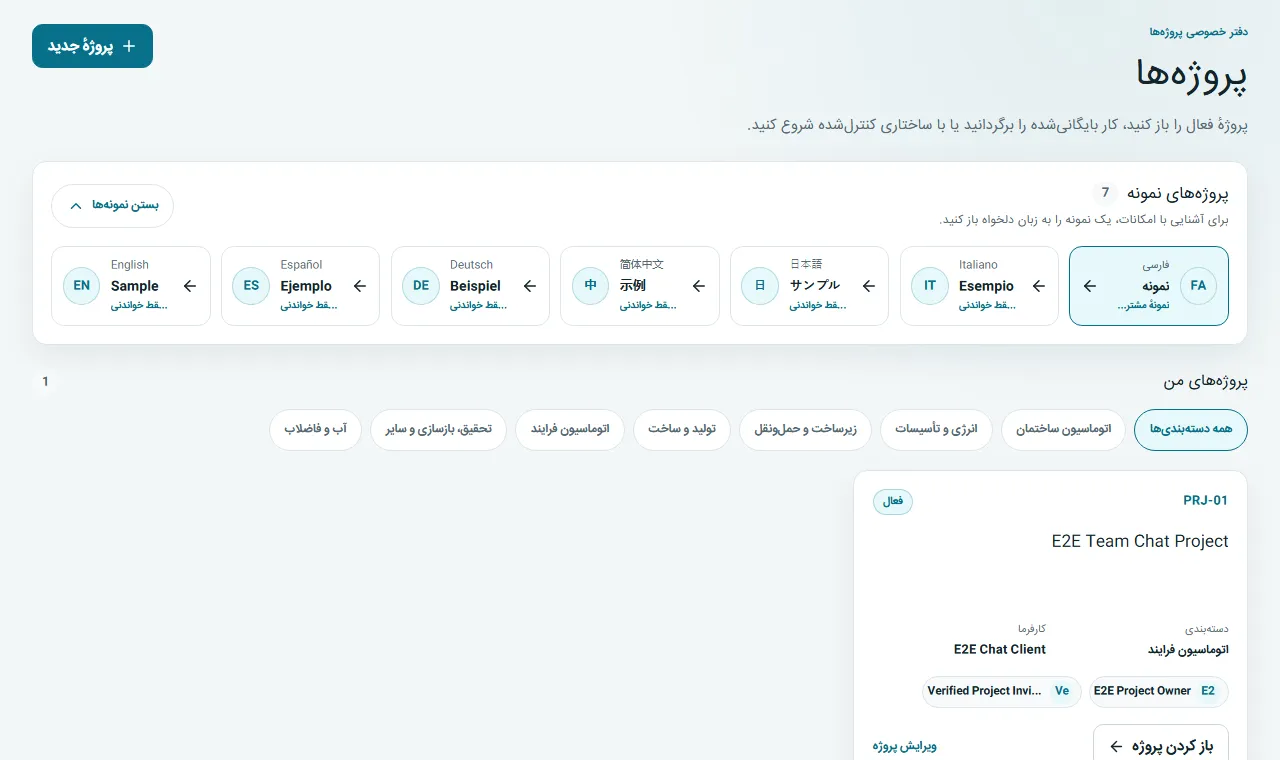Click the samples count badge 7
The image size is (1280, 760).
click(1105, 193)
